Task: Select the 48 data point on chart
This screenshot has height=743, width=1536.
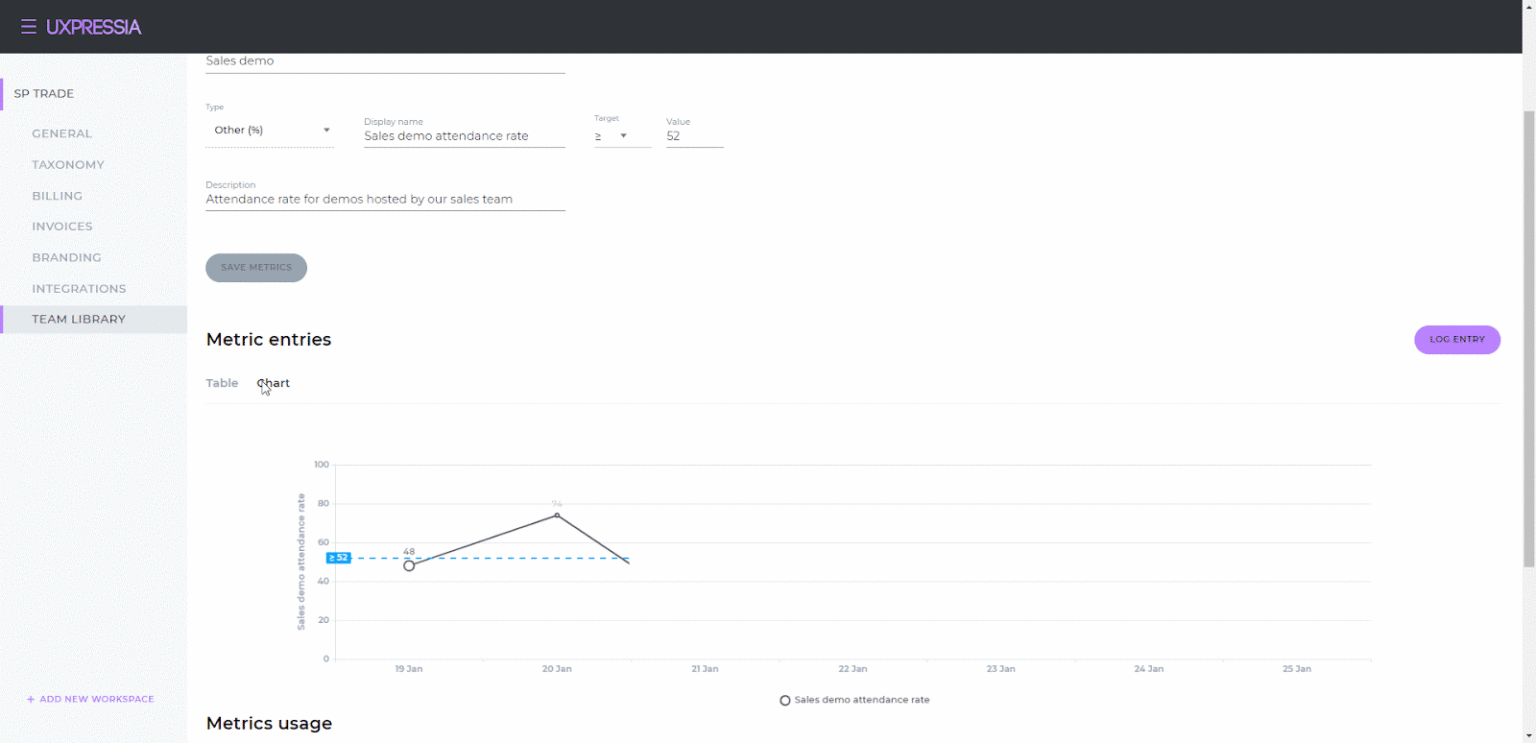Action: point(409,566)
